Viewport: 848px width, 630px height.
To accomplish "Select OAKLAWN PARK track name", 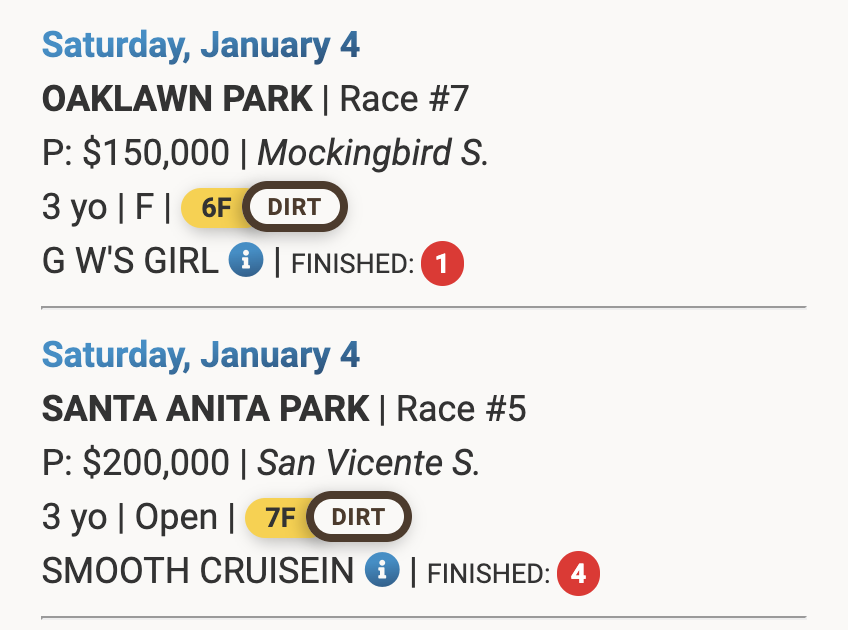I will [177, 99].
